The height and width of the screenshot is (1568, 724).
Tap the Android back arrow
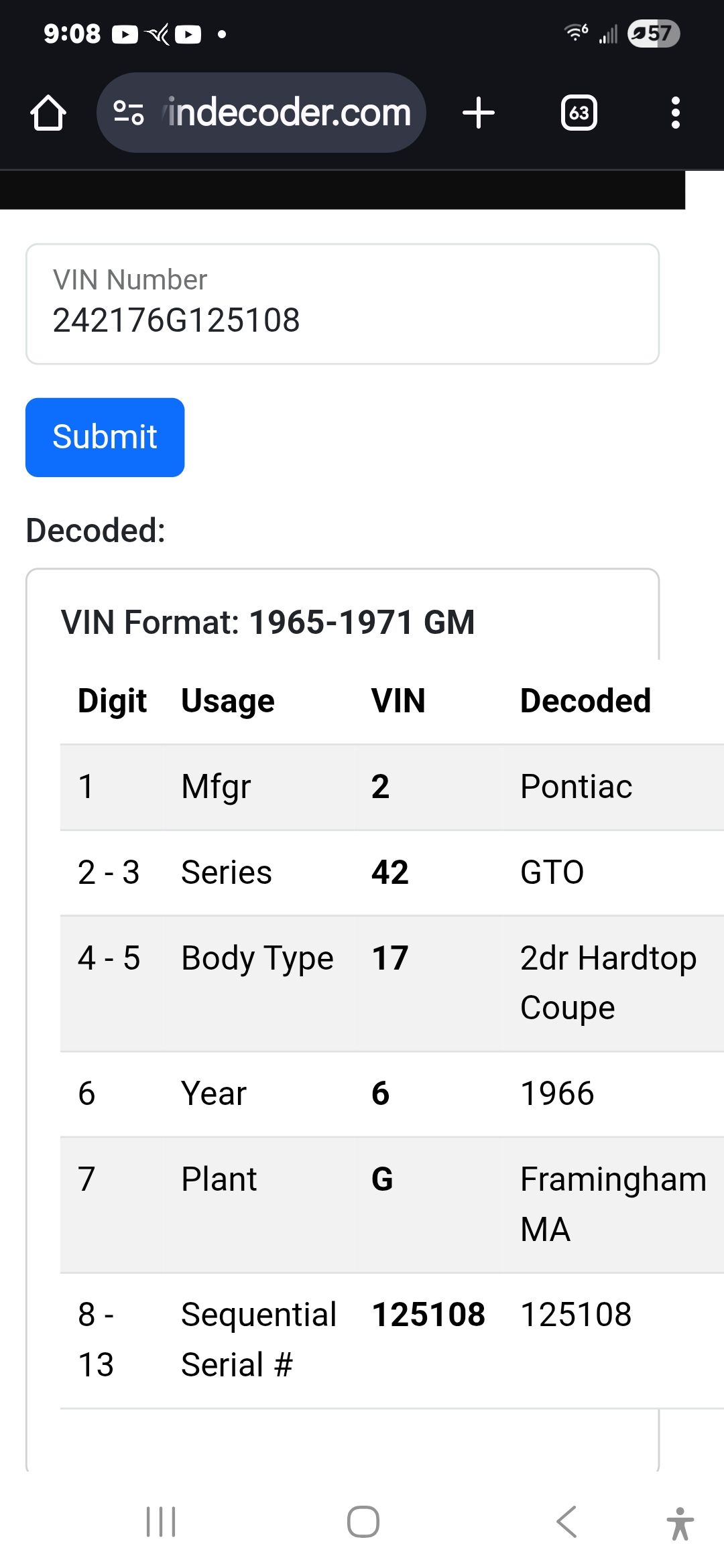tap(567, 1522)
